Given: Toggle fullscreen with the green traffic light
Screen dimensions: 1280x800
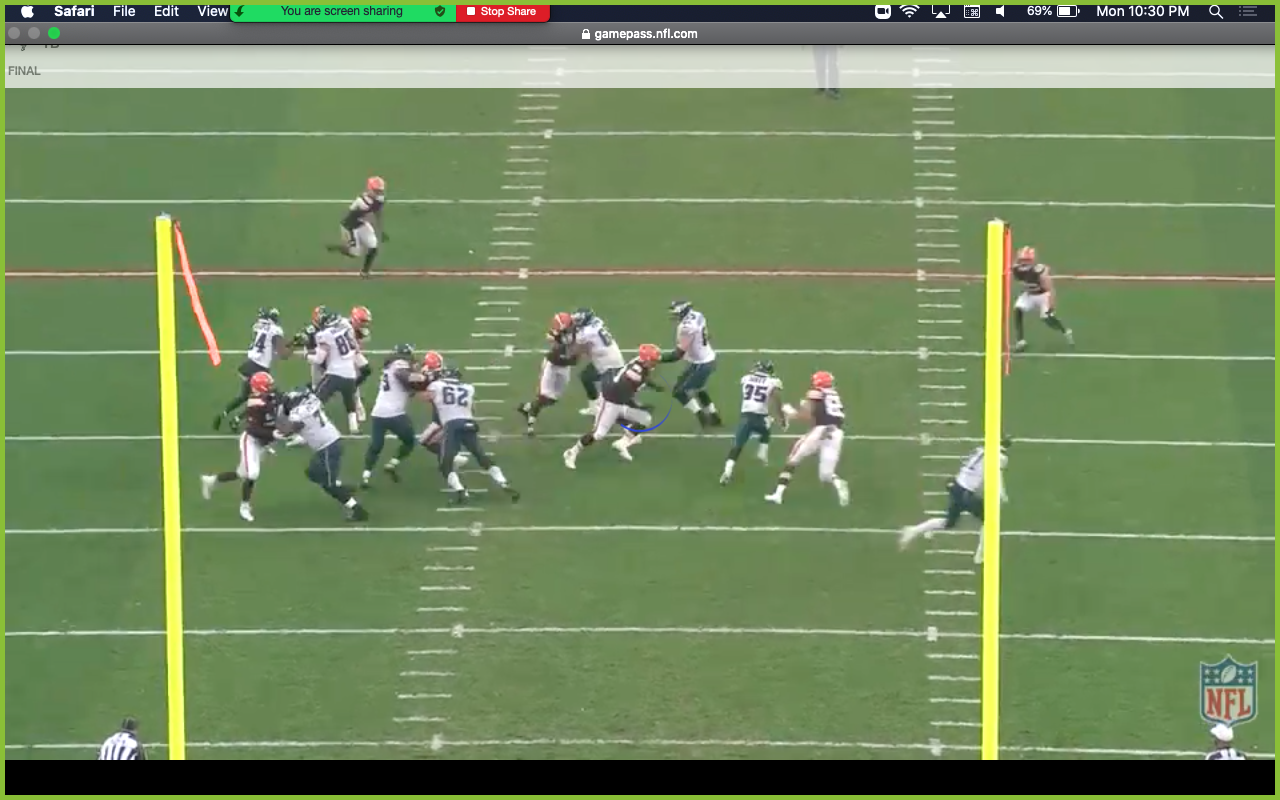Looking at the screenshot, I should (x=54, y=32).
